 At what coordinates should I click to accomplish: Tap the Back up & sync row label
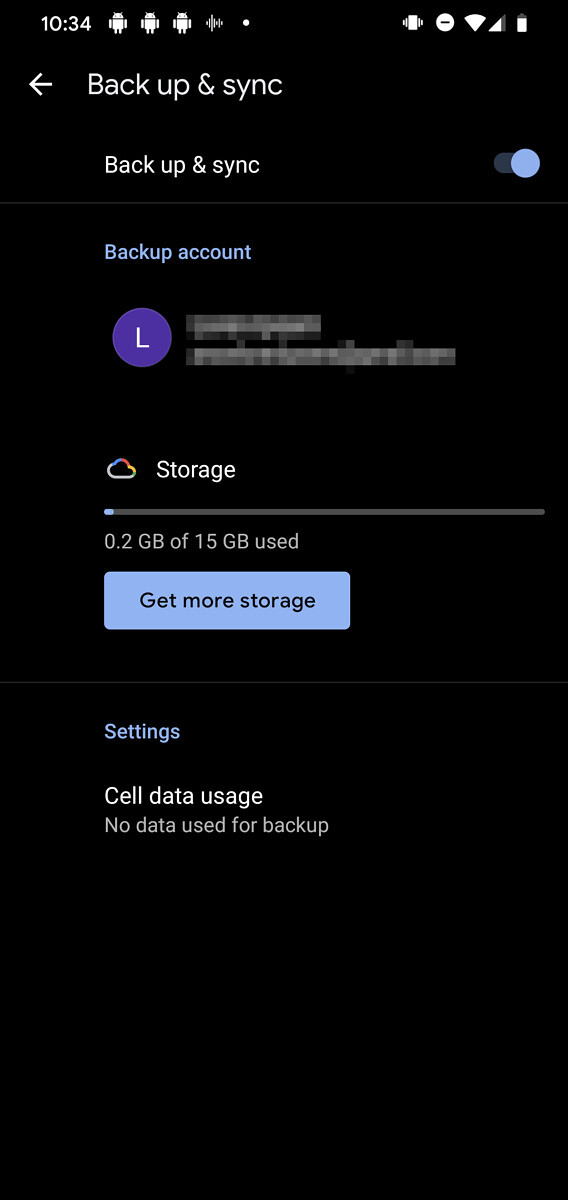pos(182,165)
